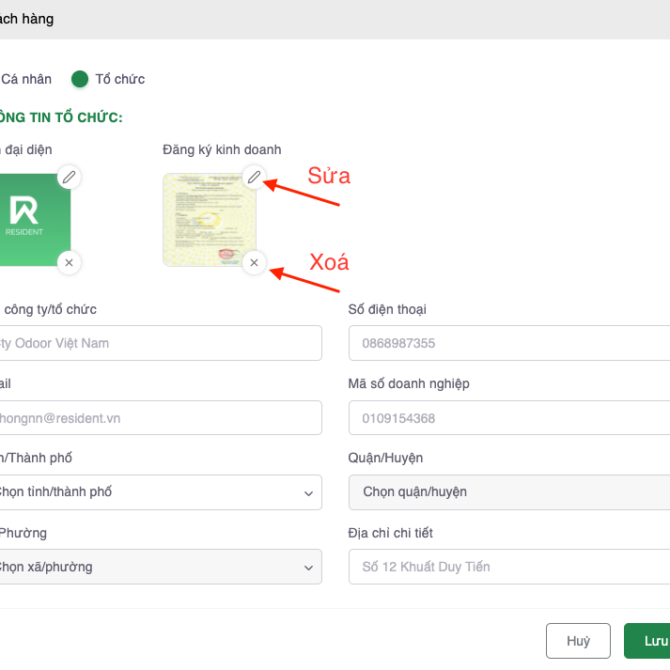Select the Tổ chức radio option
The image size is (670, 670).
[x=80, y=79]
